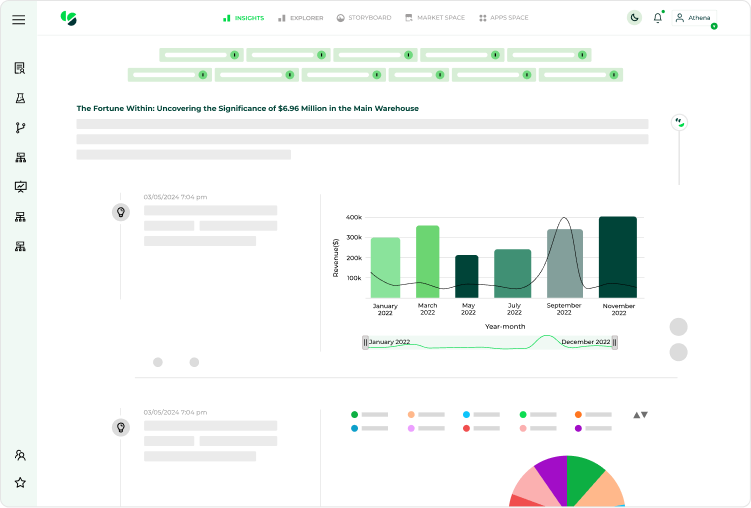Select the July 2022 revenue bar
Screen dimensions: 751x508
tap(512, 273)
